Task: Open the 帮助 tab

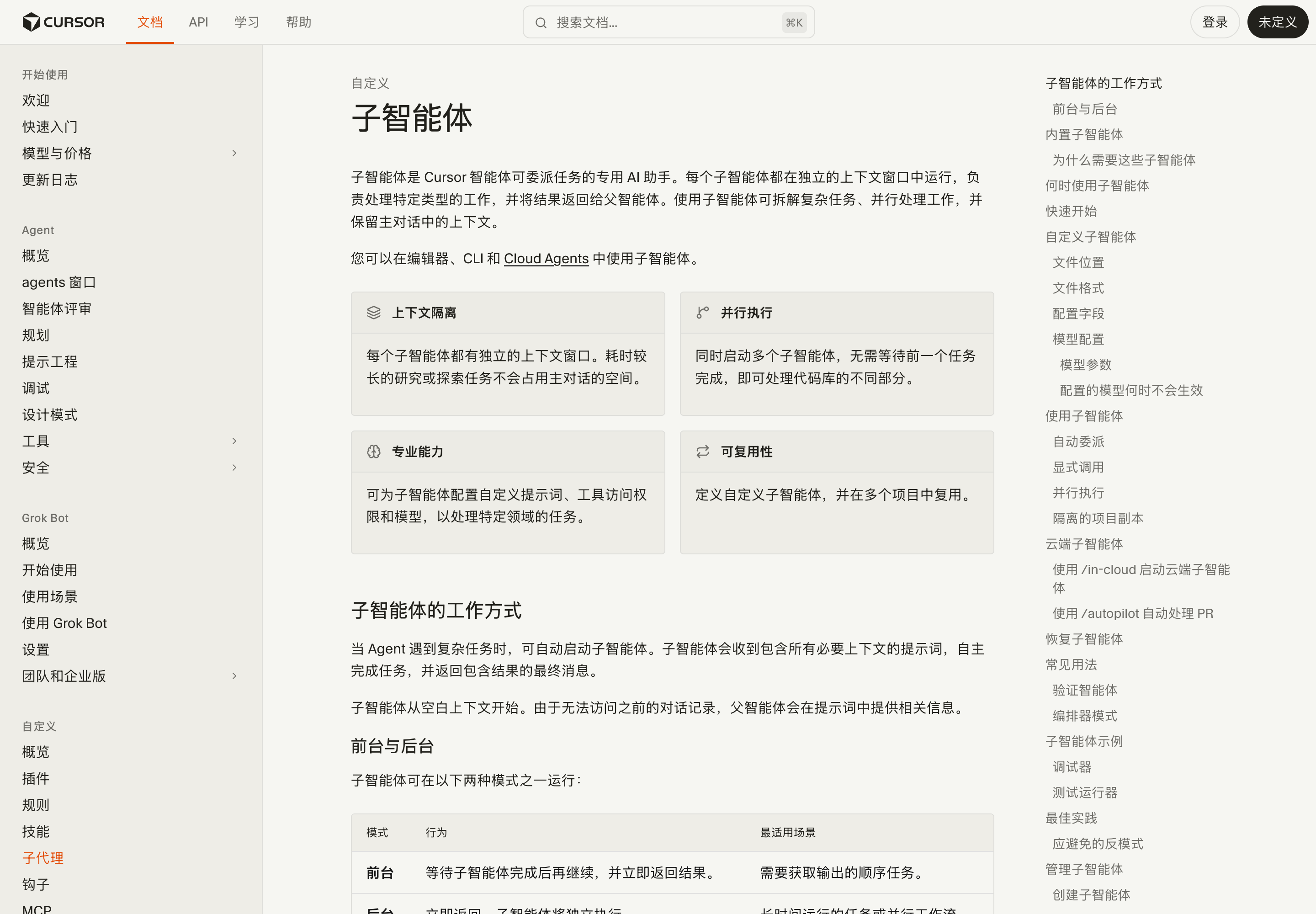Action: (x=299, y=22)
